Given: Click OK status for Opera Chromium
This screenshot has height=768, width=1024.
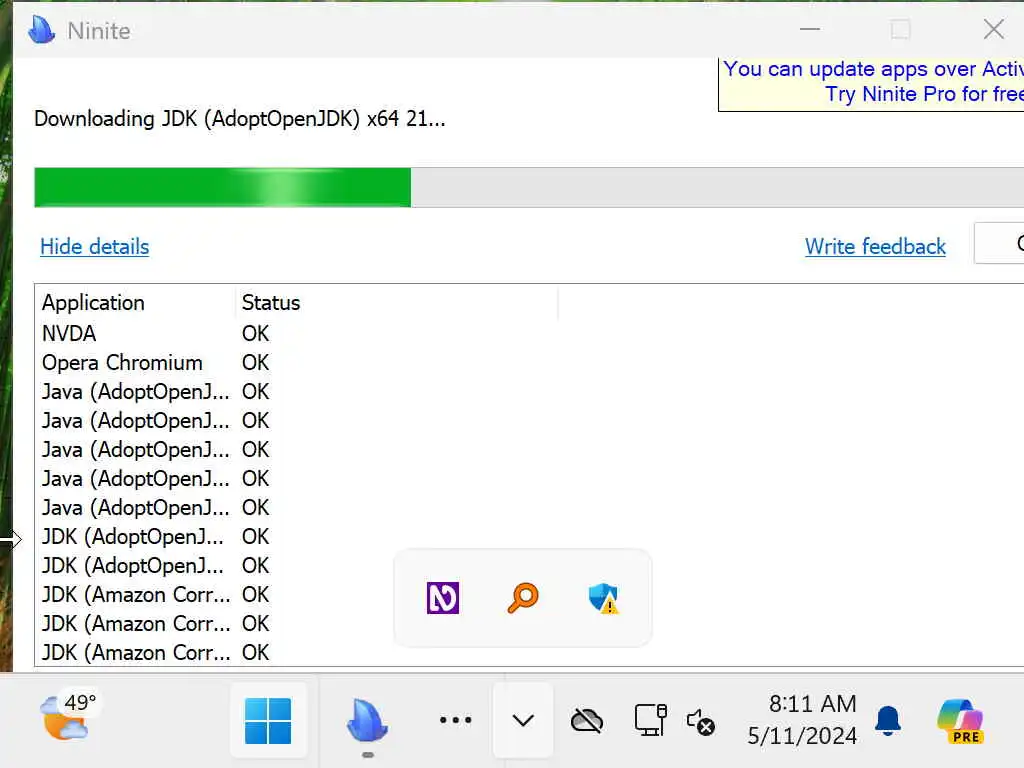Looking at the screenshot, I should [x=255, y=362].
